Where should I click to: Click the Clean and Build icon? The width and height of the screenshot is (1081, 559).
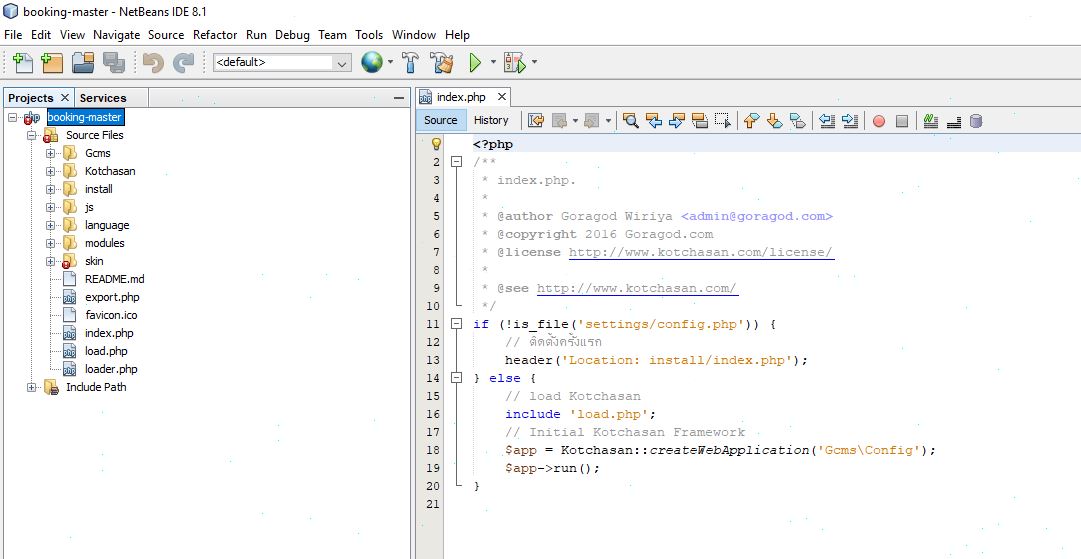[442, 63]
